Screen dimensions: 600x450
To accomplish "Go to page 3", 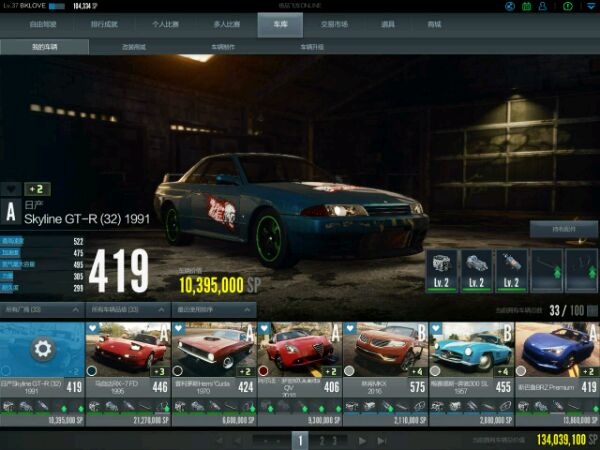I will tap(334, 441).
